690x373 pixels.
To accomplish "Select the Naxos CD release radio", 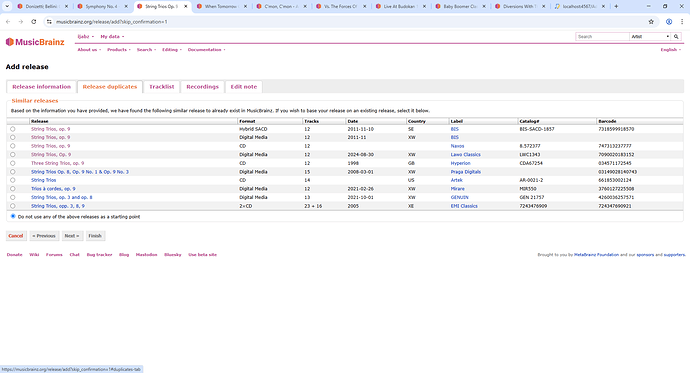I will pos(13,146).
